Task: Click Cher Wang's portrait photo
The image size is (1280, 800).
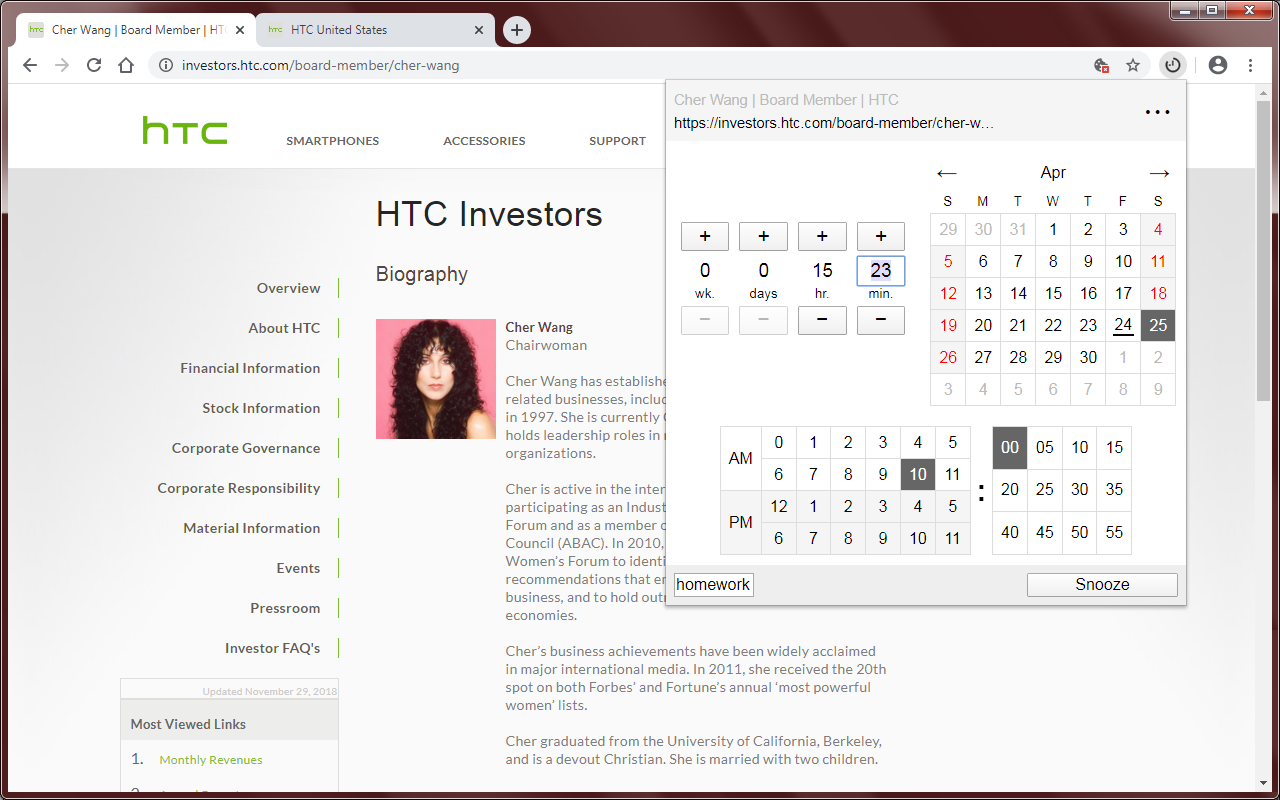Action: pos(436,379)
